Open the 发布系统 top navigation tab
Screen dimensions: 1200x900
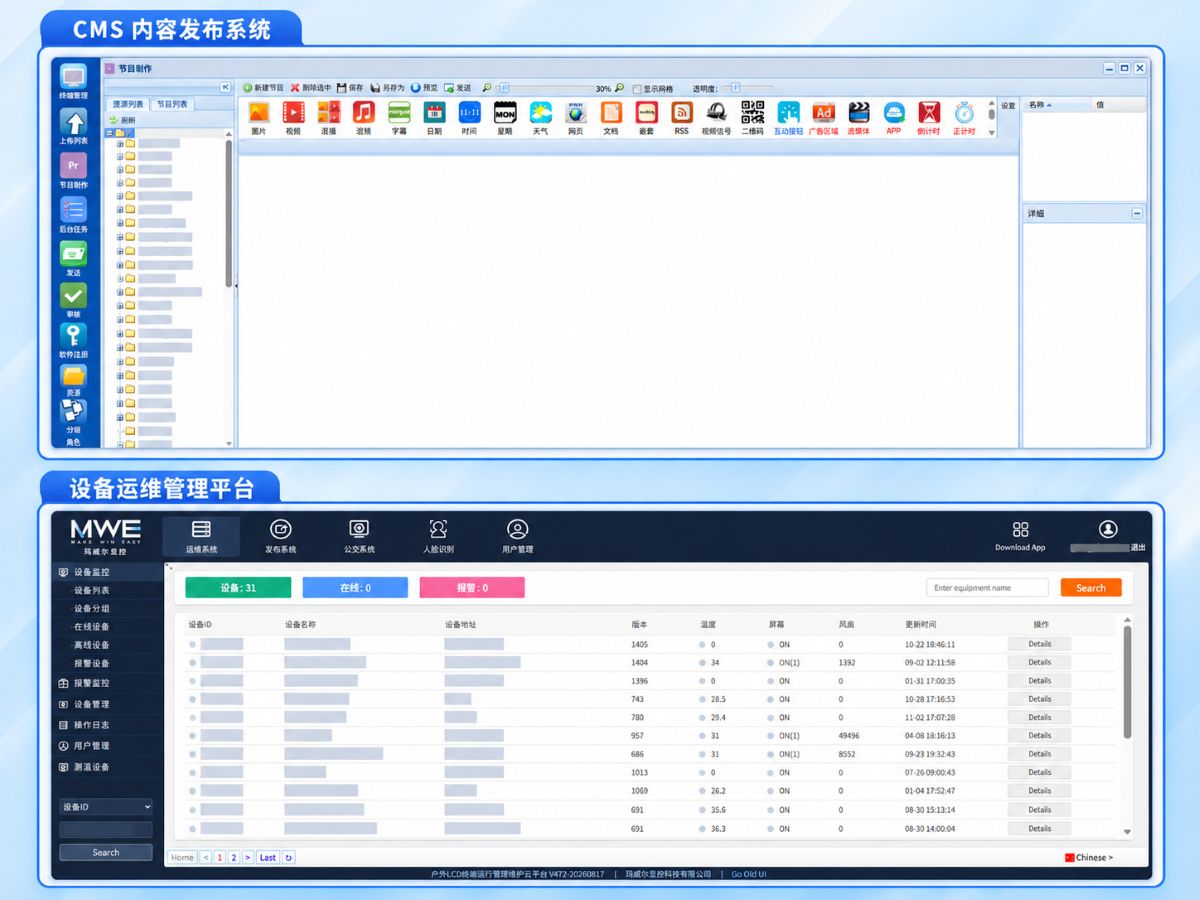281,536
